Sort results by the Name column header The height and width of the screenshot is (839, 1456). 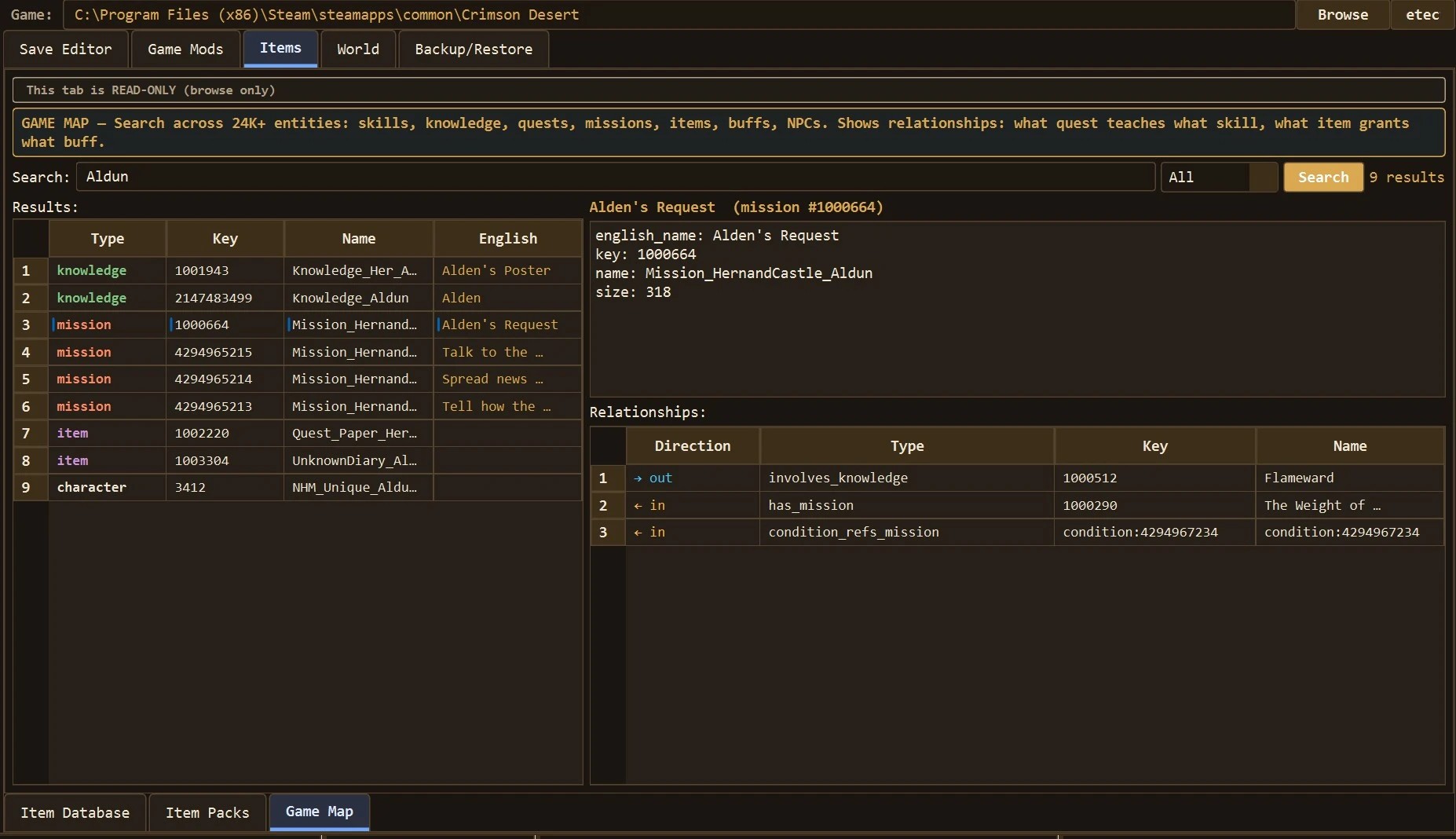click(359, 239)
